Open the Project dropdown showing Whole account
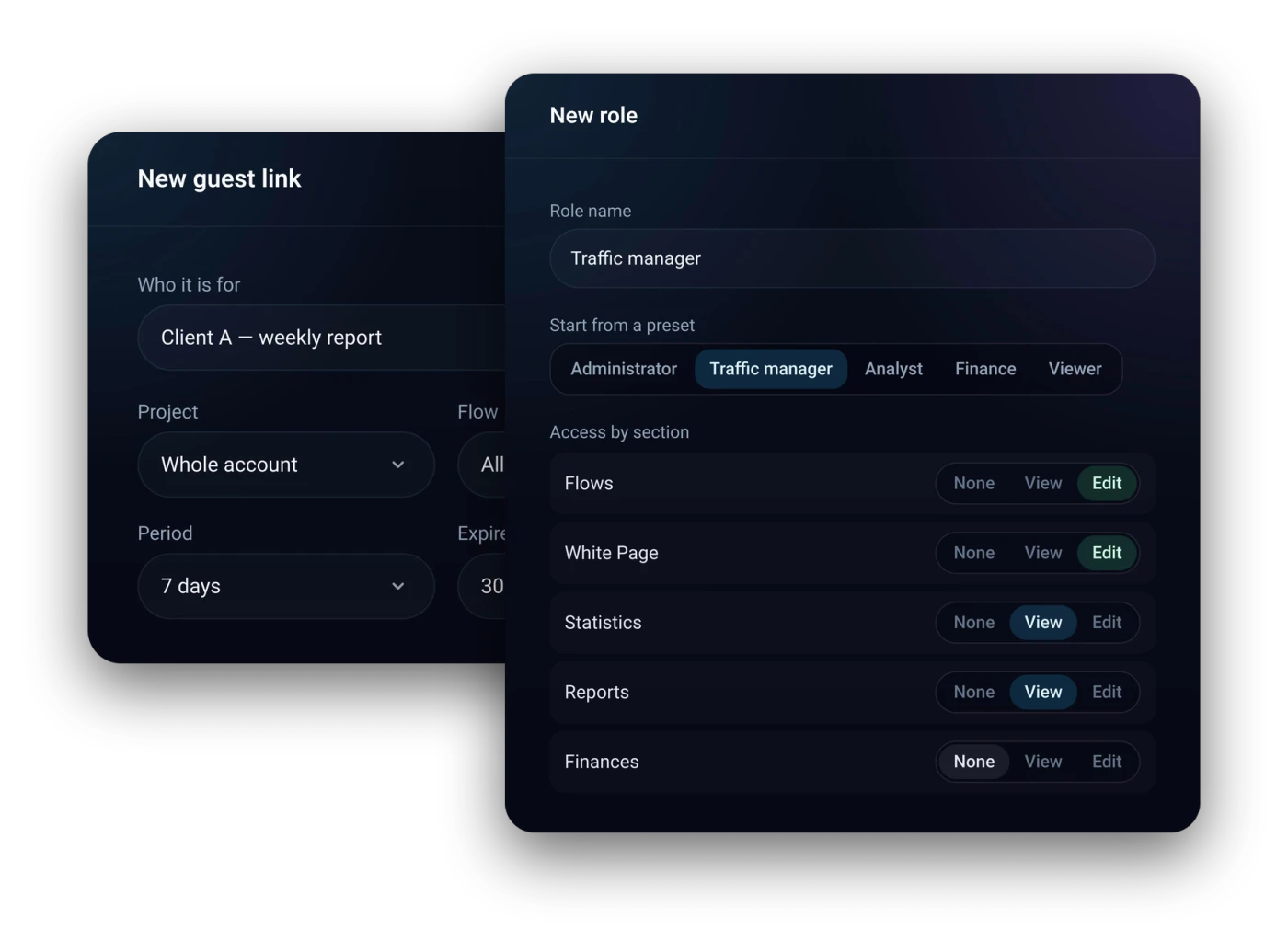 tap(286, 465)
